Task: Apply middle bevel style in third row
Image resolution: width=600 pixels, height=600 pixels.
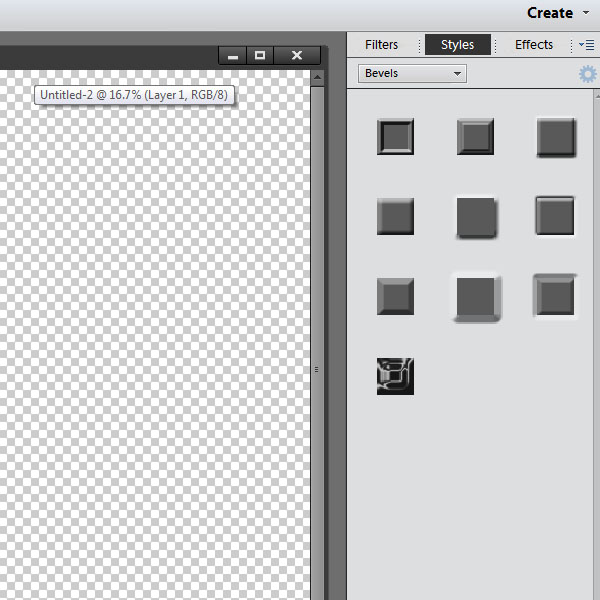Action: [477, 299]
